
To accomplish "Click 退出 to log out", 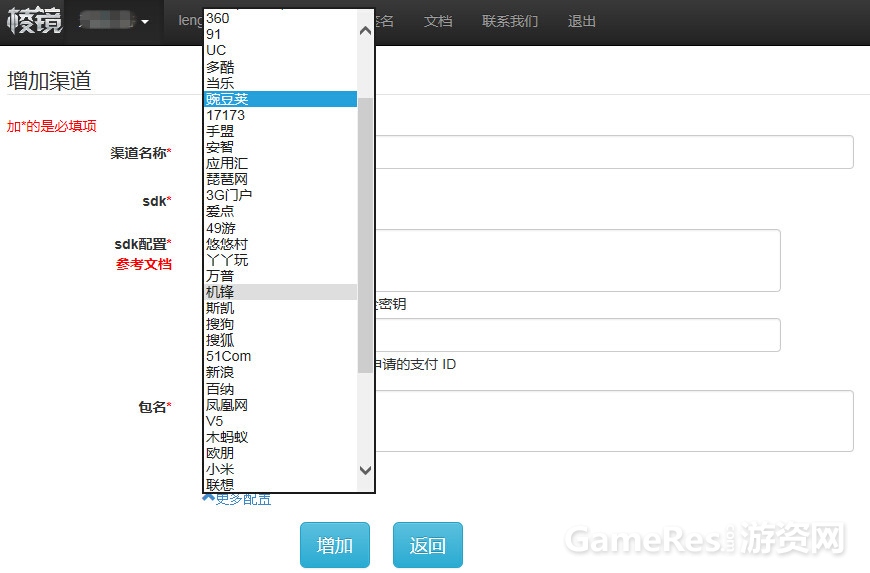I will pyautogui.click(x=581, y=22).
